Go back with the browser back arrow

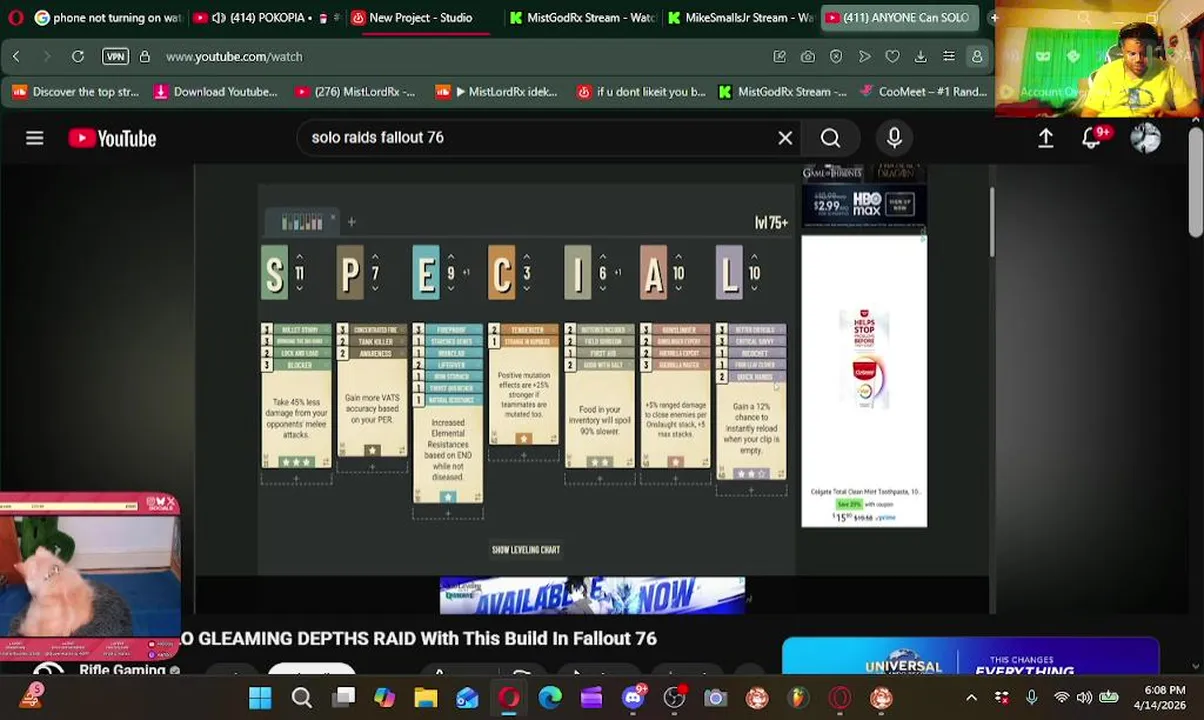tap(16, 57)
